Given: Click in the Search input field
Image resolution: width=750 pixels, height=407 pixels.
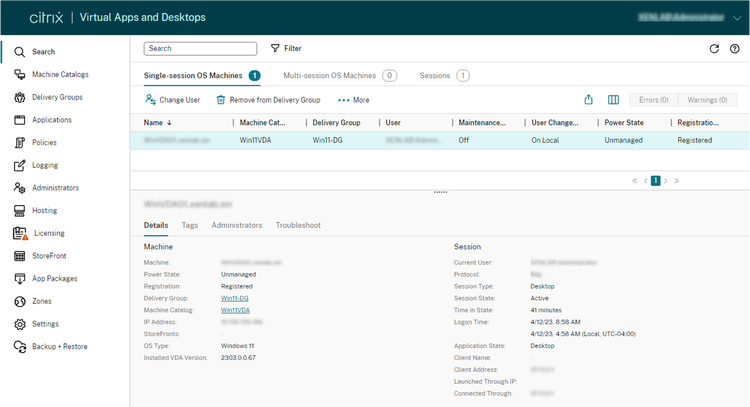Looking at the screenshot, I should [x=200, y=48].
